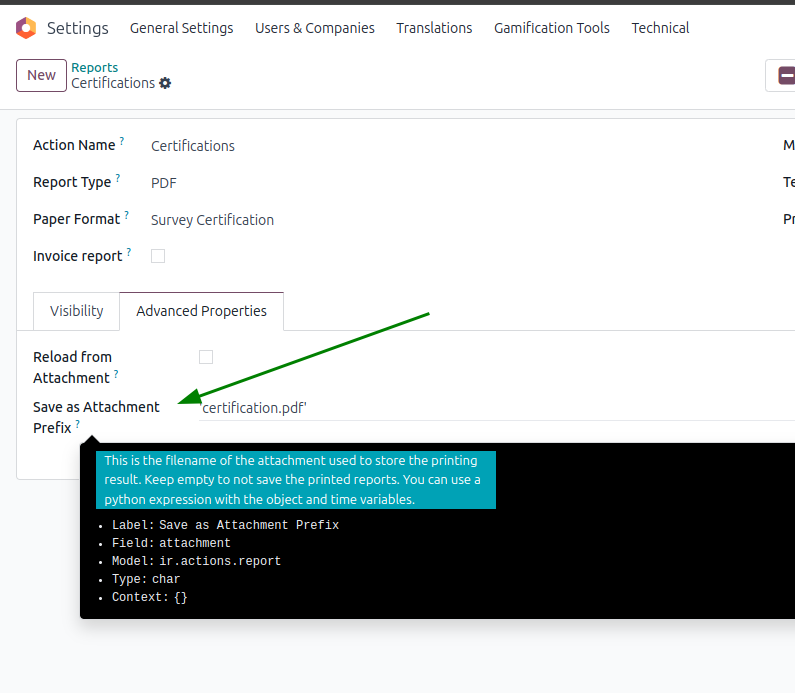Click the New button

click(41, 76)
